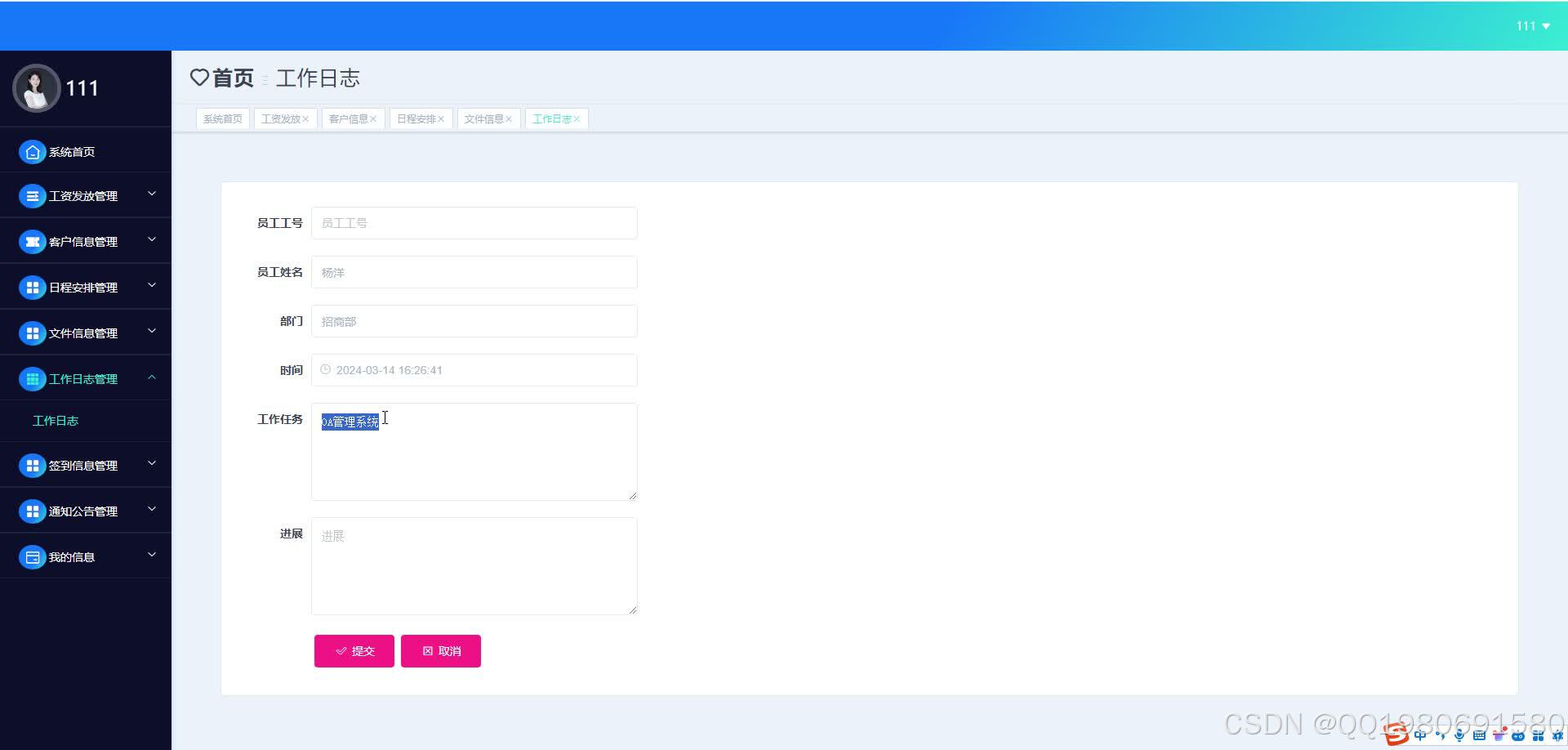This screenshot has width=1568, height=750.
Task: Click the Sogou microphone voice input icon
Action: pyautogui.click(x=1459, y=735)
